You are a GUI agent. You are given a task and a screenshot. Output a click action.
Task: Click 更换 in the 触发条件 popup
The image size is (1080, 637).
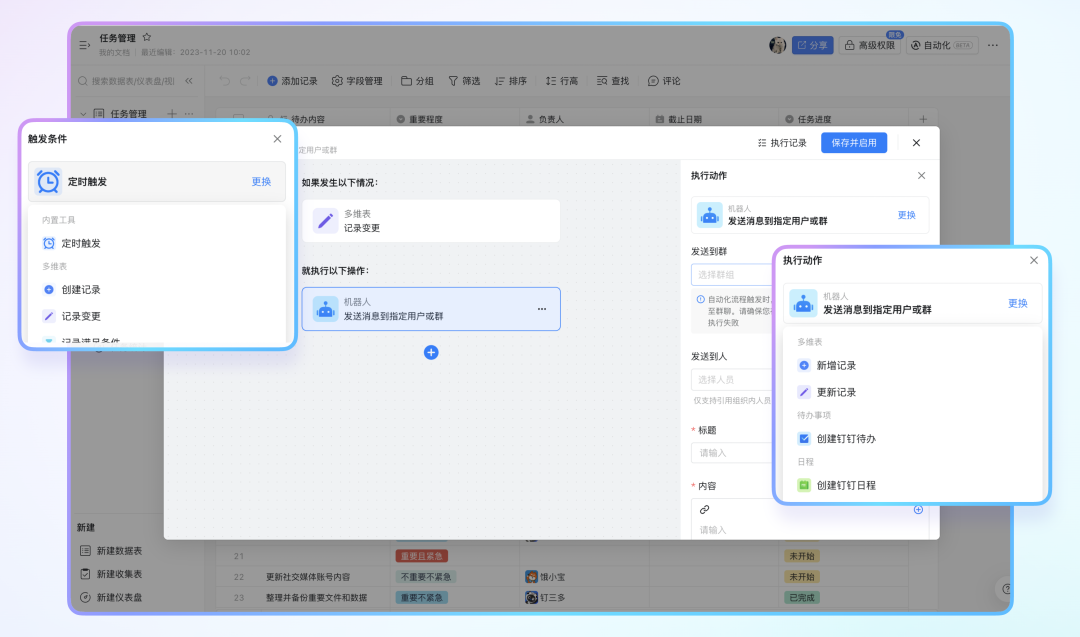click(x=261, y=182)
